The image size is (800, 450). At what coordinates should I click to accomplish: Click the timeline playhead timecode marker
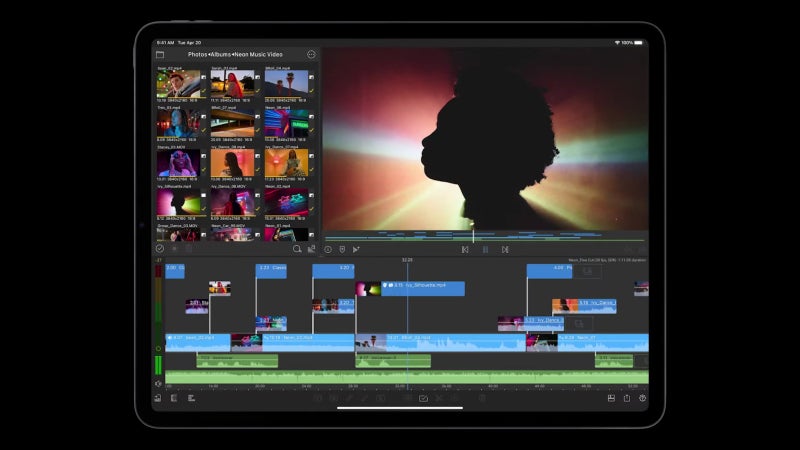(x=407, y=260)
